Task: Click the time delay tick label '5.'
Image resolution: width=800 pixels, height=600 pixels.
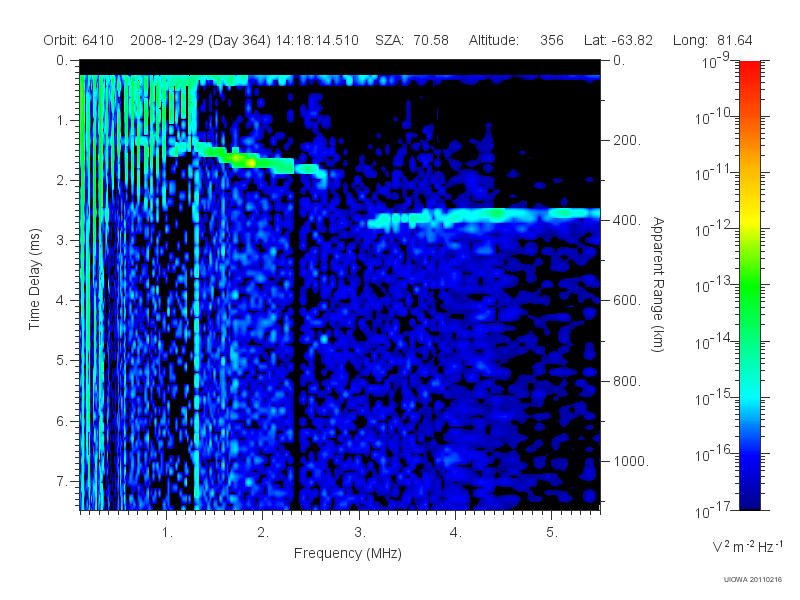Action: coord(62,361)
